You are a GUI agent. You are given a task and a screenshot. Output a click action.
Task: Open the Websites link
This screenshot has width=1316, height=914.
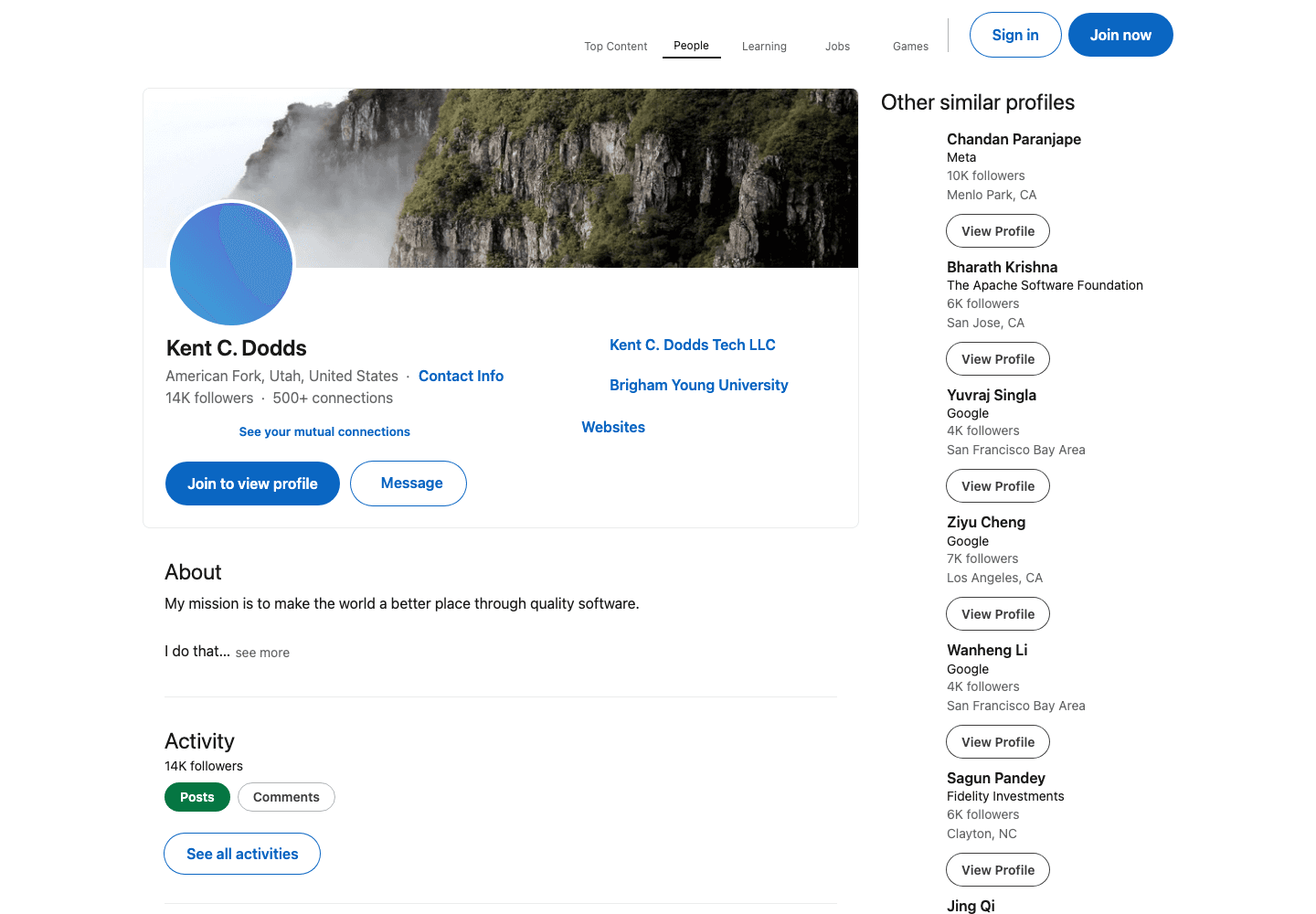pos(613,427)
